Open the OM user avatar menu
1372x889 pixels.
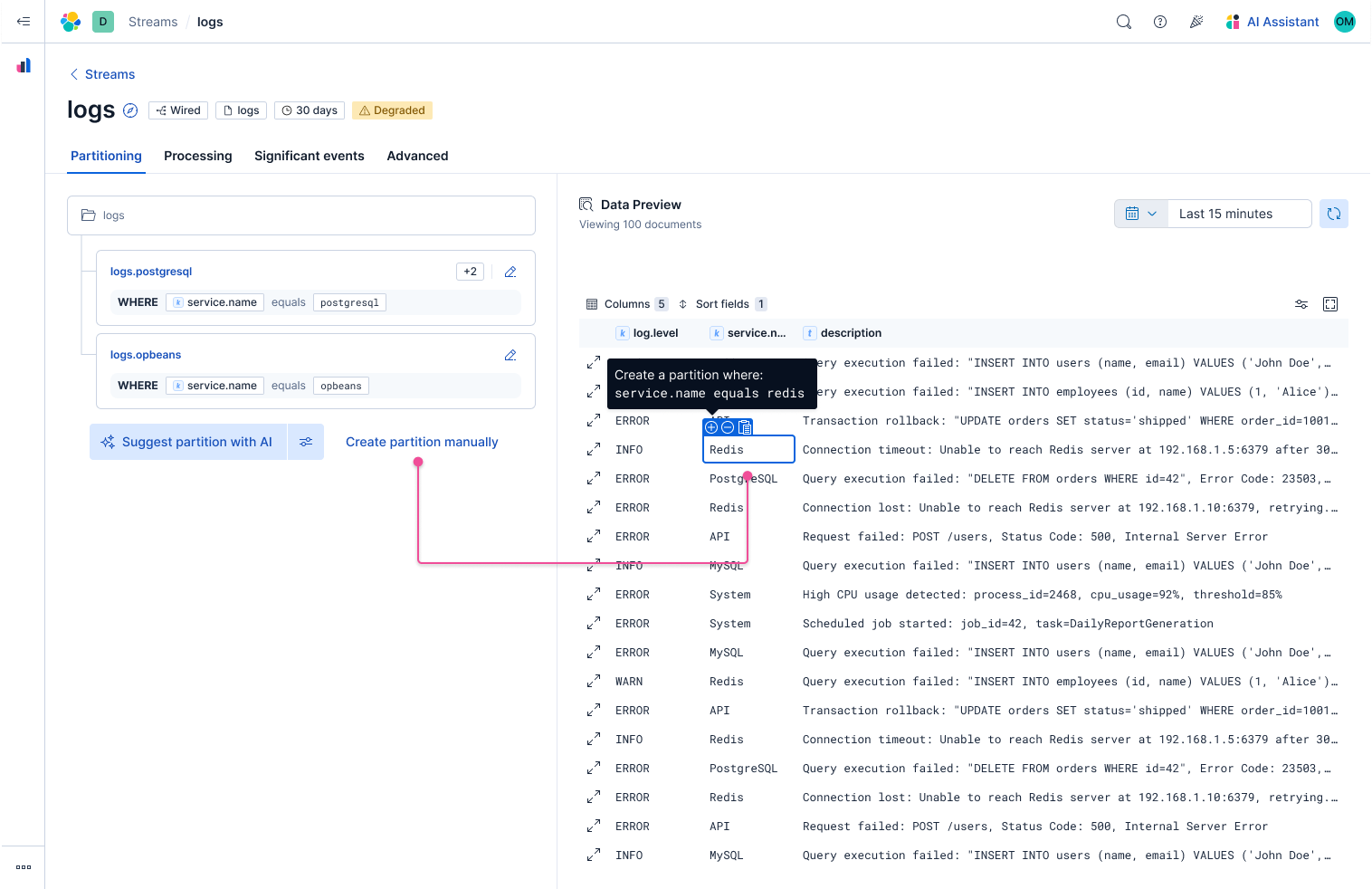coord(1345,22)
